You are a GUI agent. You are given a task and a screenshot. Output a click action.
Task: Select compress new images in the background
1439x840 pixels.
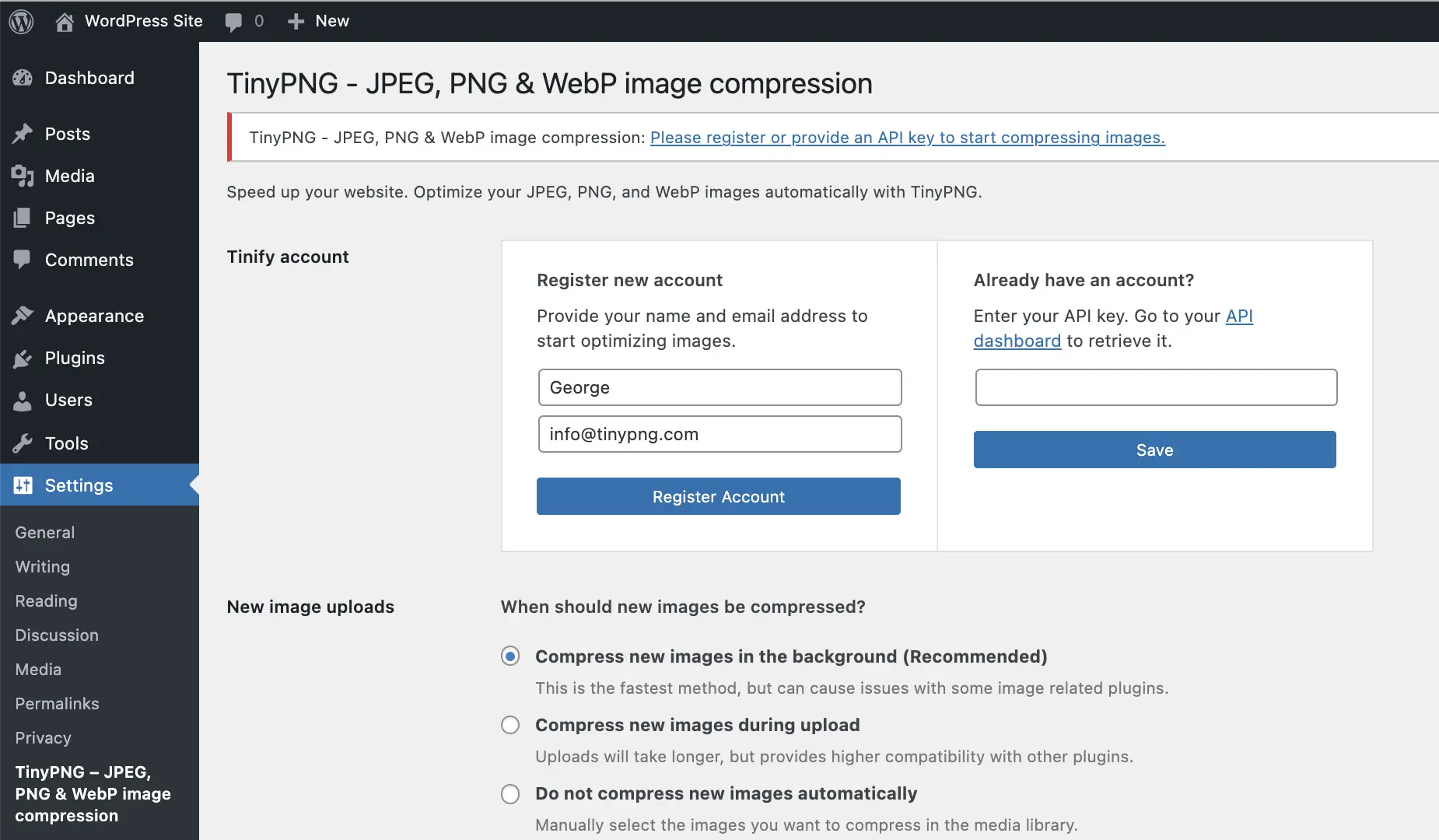(x=509, y=656)
